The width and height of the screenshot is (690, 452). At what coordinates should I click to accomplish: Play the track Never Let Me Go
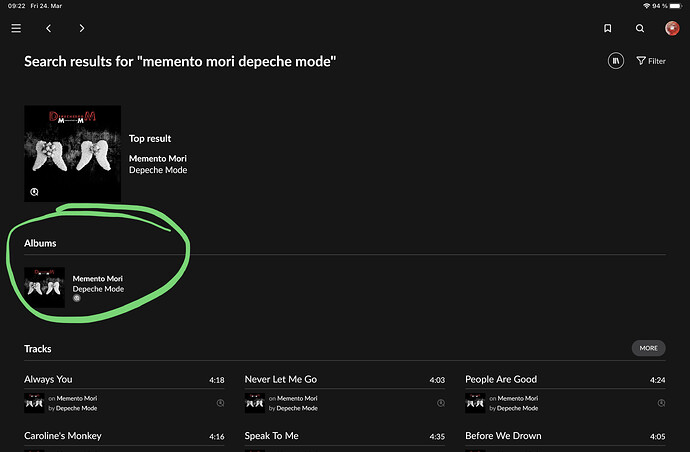[280, 380]
